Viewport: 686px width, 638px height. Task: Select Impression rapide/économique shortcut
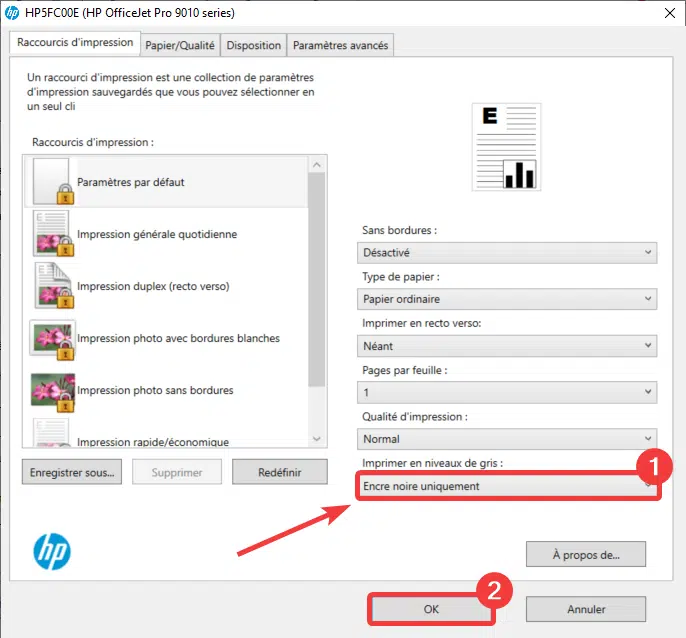153,442
